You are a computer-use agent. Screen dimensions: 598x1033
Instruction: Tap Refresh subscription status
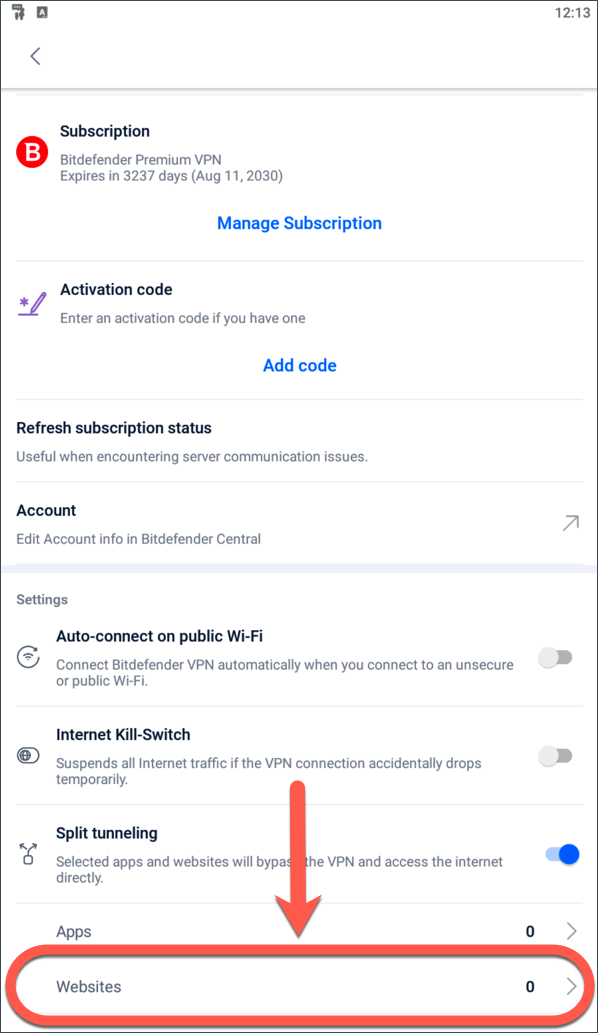[300, 441]
